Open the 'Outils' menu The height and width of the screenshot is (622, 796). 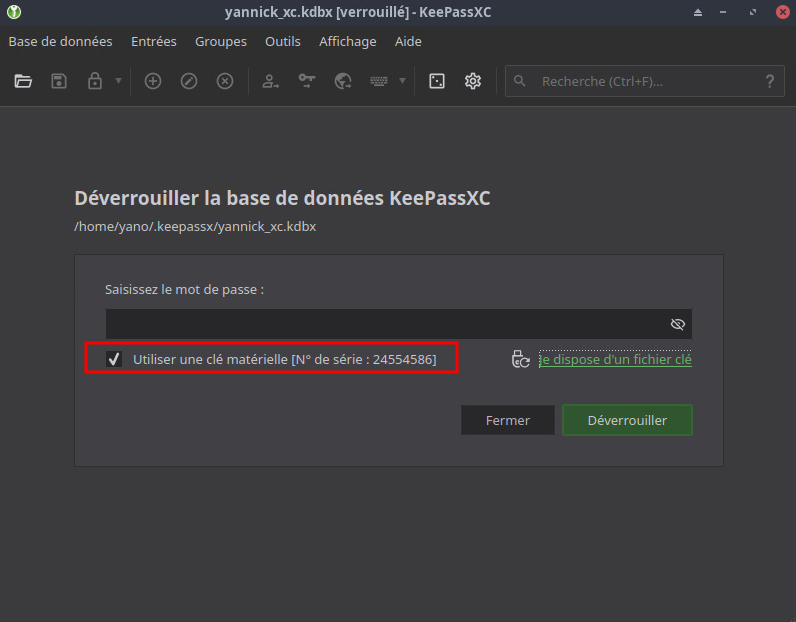coord(283,41)
